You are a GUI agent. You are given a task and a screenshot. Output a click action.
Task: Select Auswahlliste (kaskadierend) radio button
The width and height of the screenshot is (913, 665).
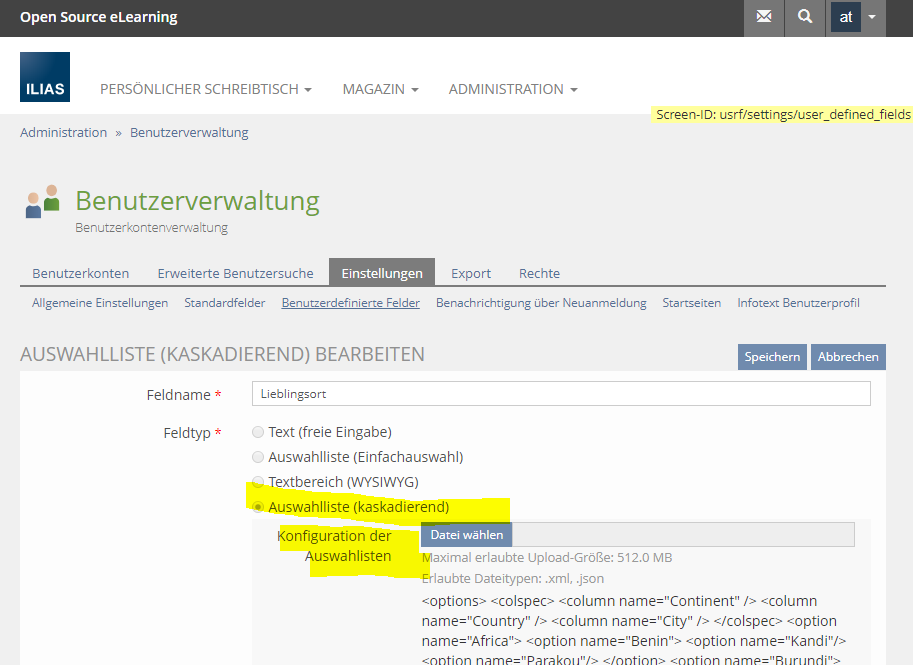pyautogui.click(x=259, y=507)
